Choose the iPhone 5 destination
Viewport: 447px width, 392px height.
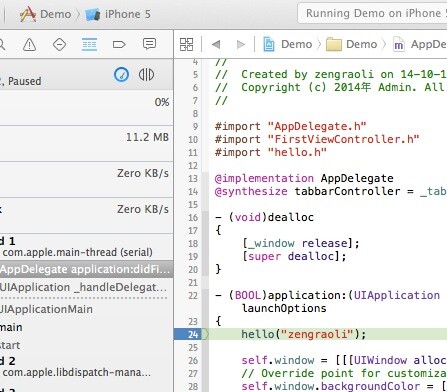point(118,14)
